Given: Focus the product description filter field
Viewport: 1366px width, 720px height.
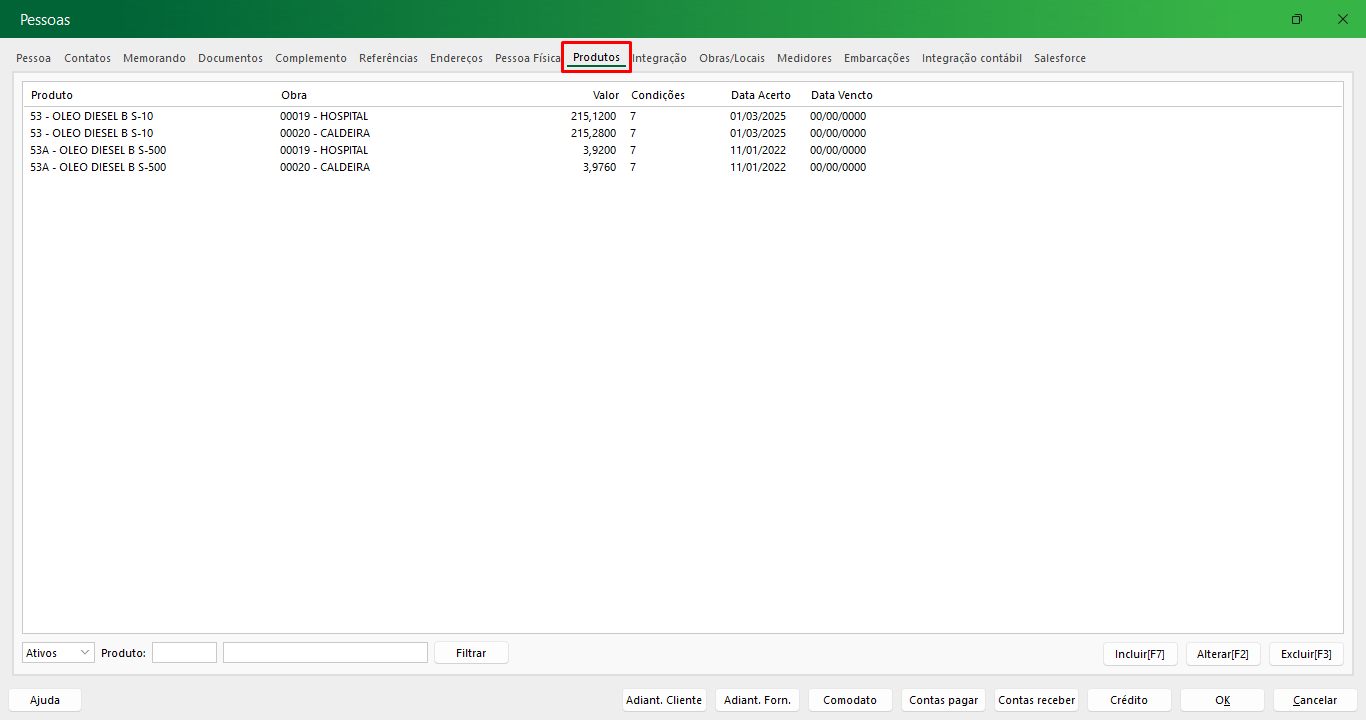Looking at the screenshot, I should pos(325,653).
